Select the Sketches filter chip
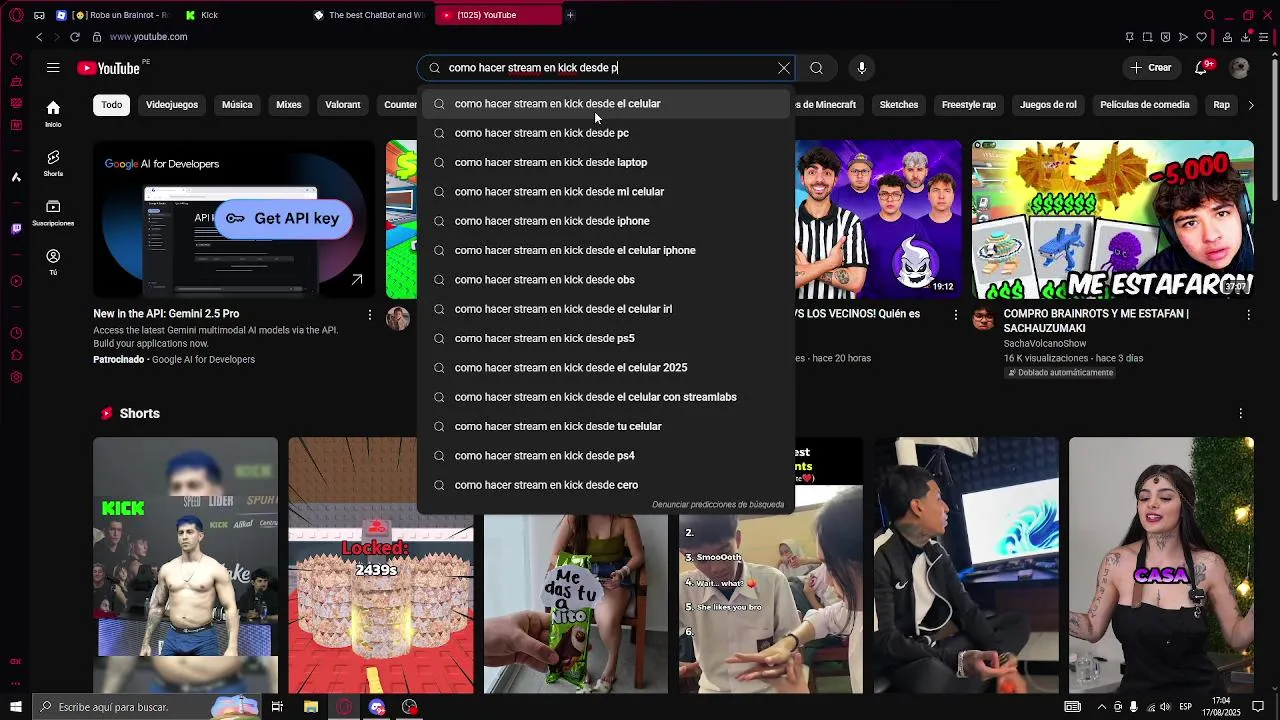This screenshot has width=1280, height=720. (x=898, y=105)
